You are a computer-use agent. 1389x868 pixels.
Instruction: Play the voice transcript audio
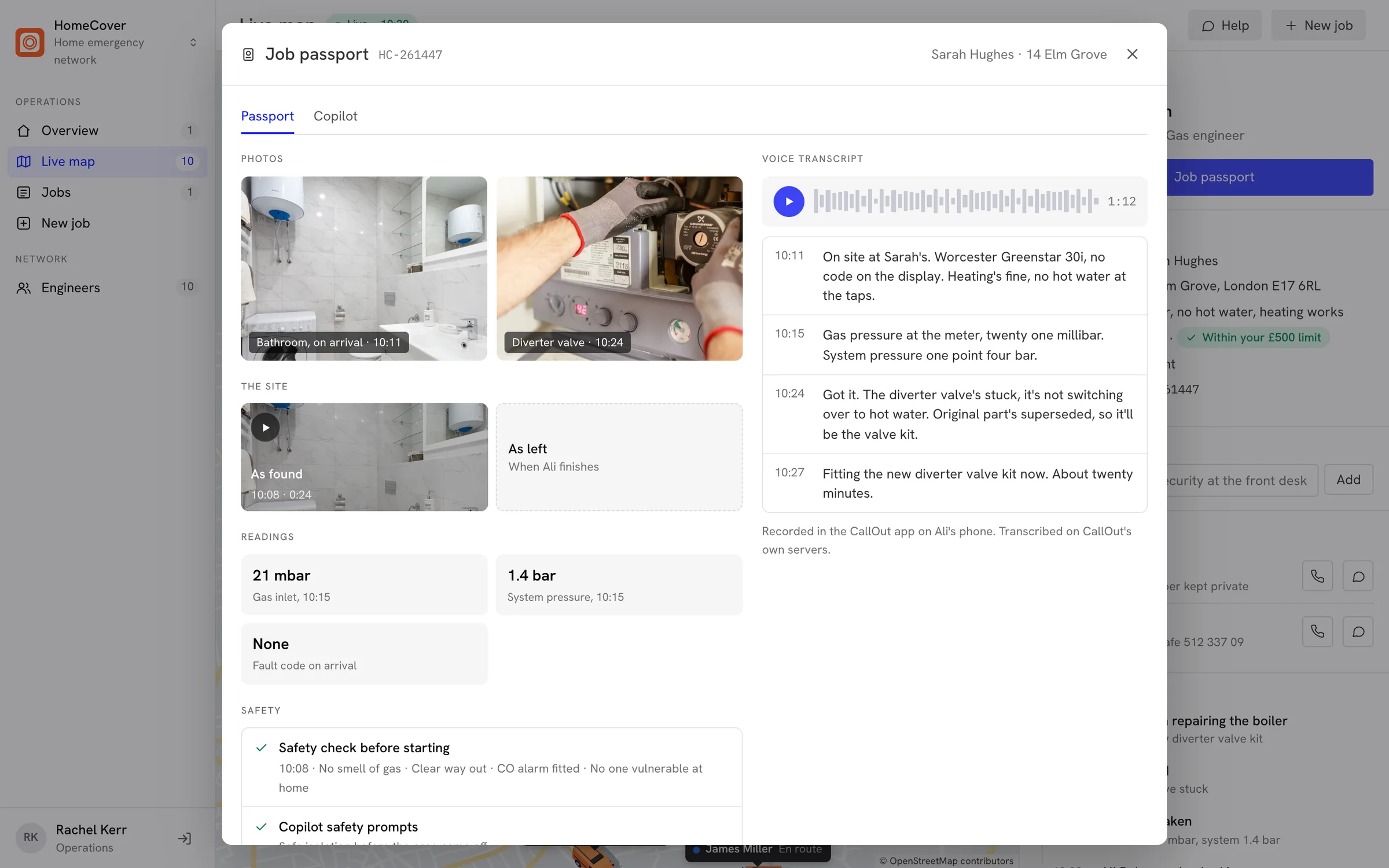click(789, 201)
